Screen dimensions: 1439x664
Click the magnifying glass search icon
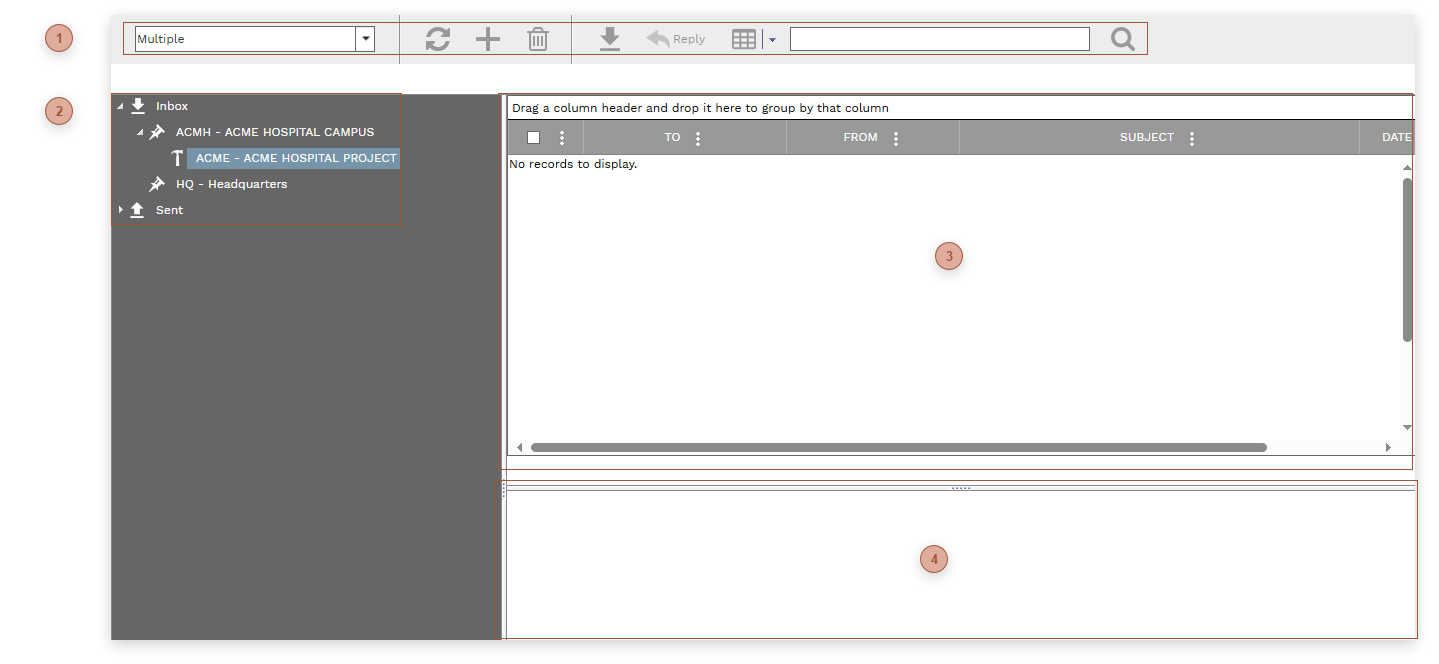click(1123, 39)
